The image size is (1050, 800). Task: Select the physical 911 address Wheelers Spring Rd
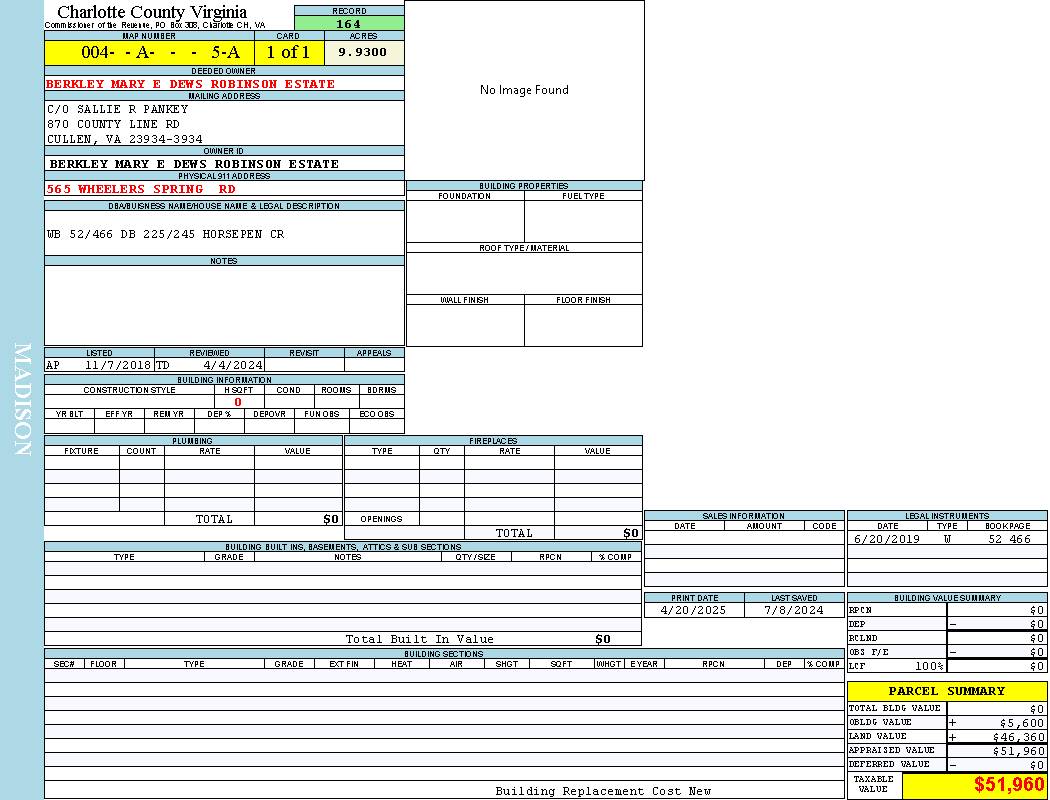coord(141,189)
